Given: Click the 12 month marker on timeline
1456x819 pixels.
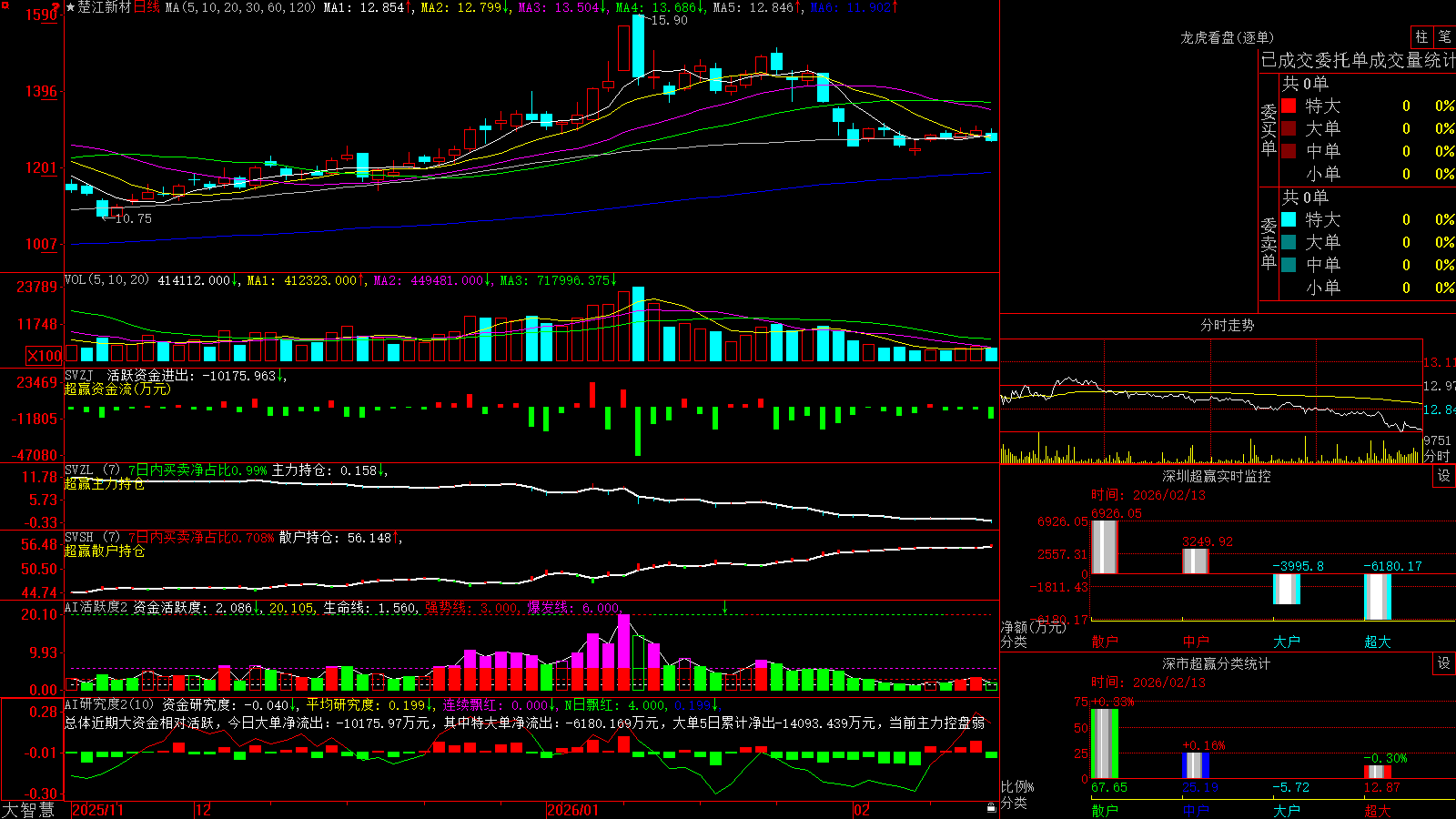Looking at the screenshot, I should 203,810.
